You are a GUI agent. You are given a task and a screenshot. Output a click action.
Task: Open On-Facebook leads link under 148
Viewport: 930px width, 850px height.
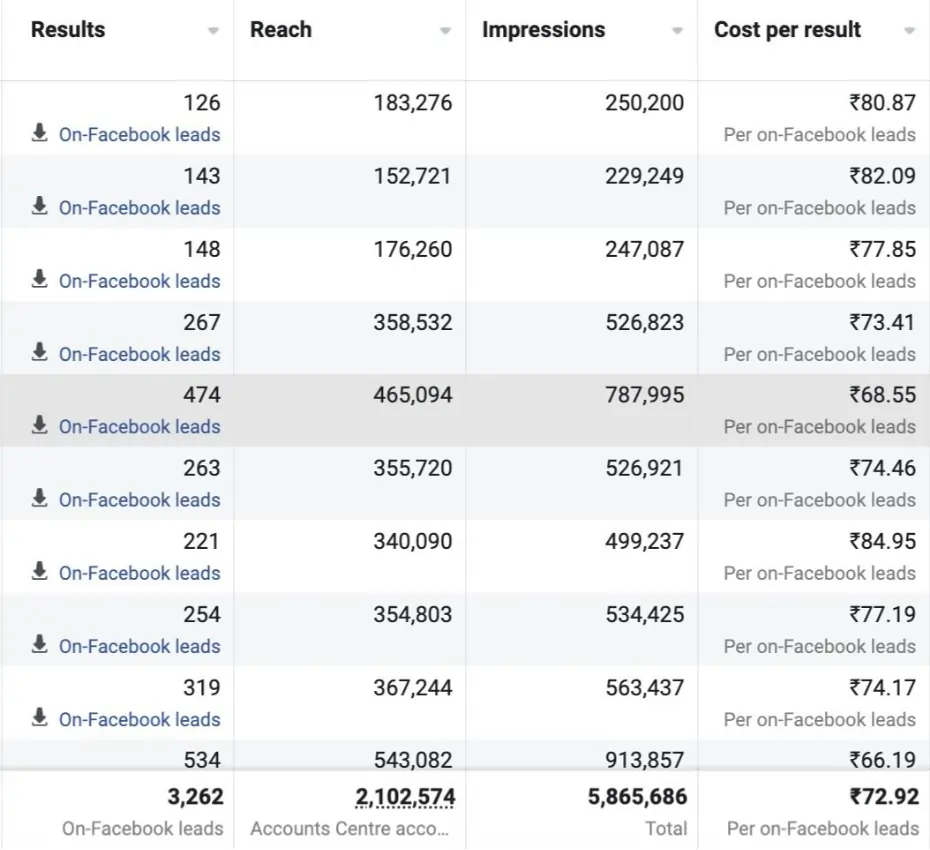pyautogui.click(x=139, y=281)
